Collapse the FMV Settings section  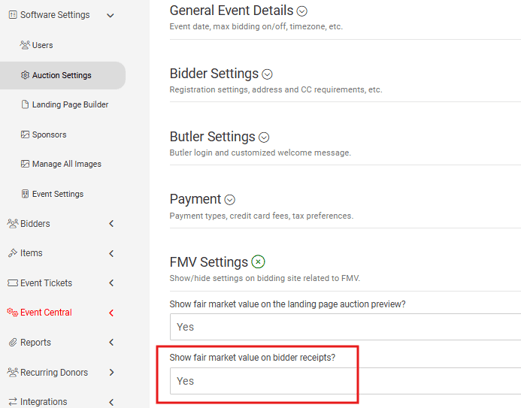[x=258, y=262]
